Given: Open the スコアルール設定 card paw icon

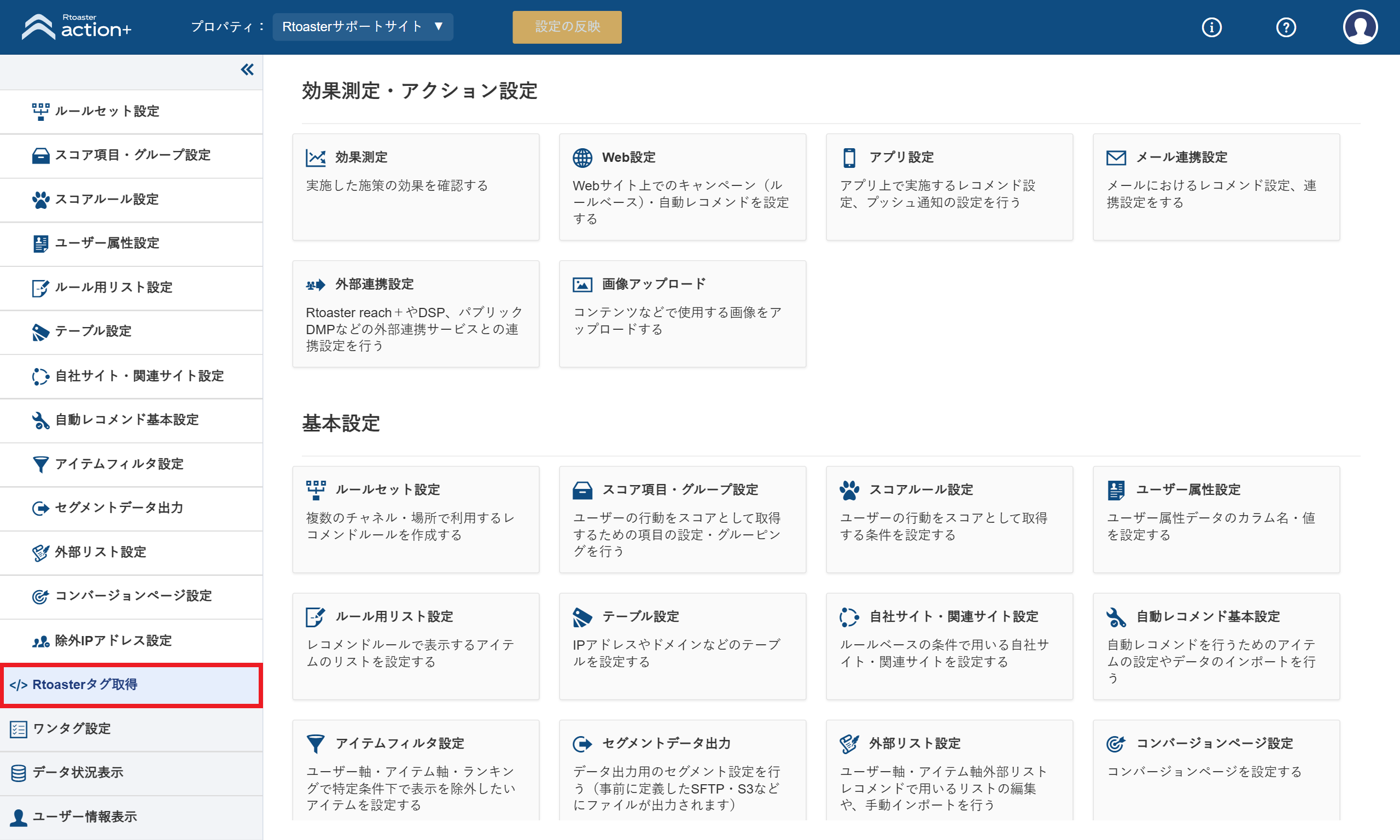Looking at the screenshot, I should point(849,490).
